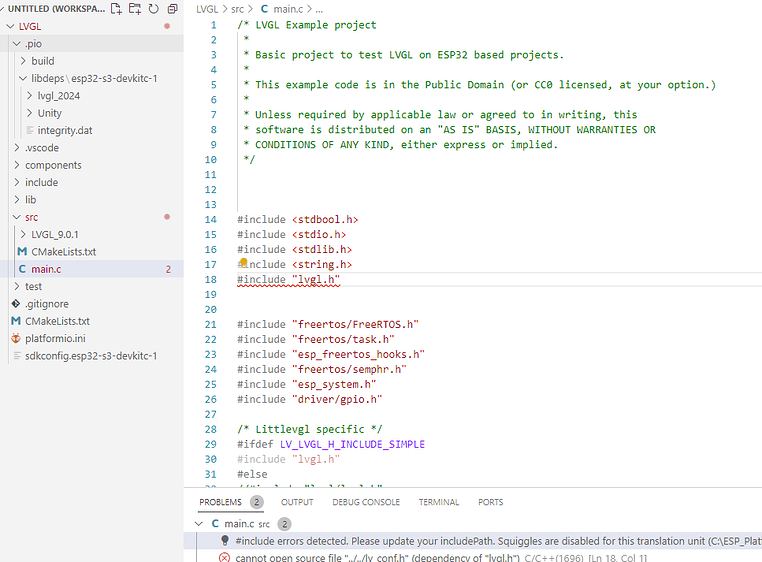Expand the lib folder
The image size is (762, 562).
tap(17, 199)
